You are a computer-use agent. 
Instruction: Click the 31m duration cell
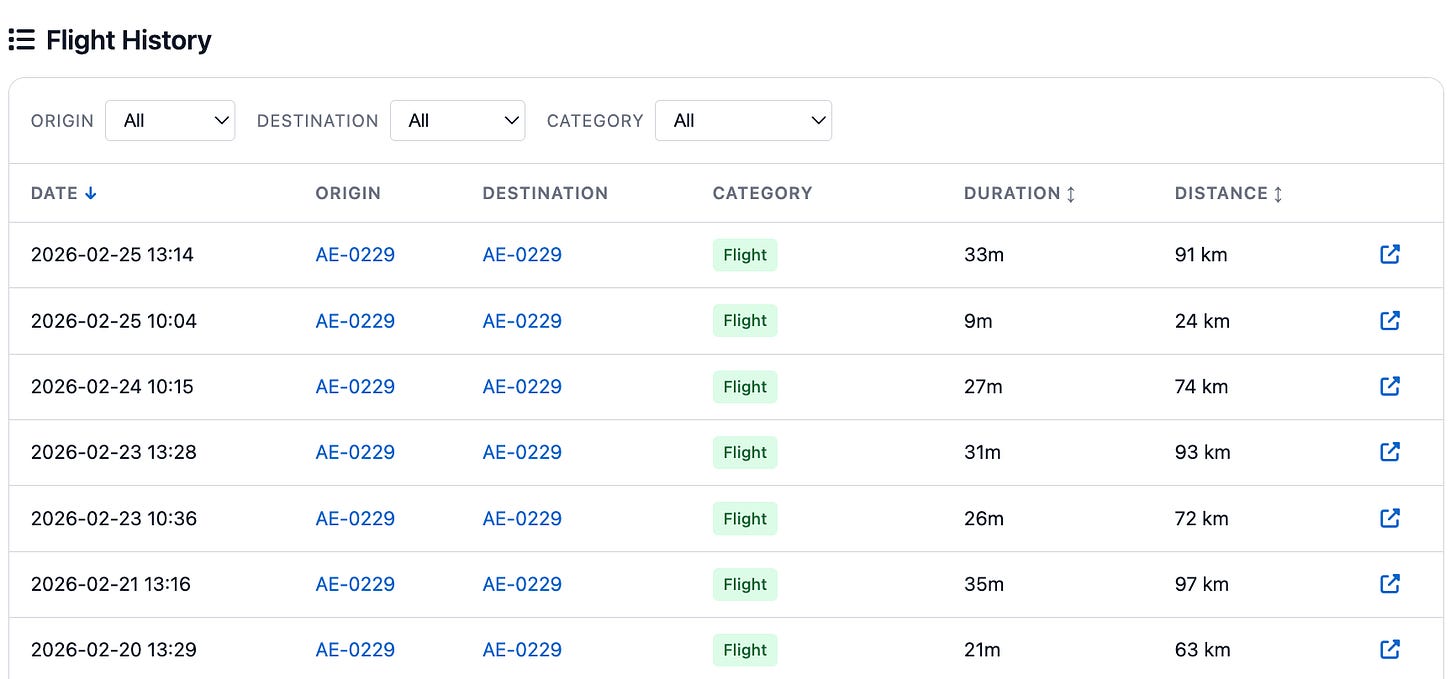982,452
